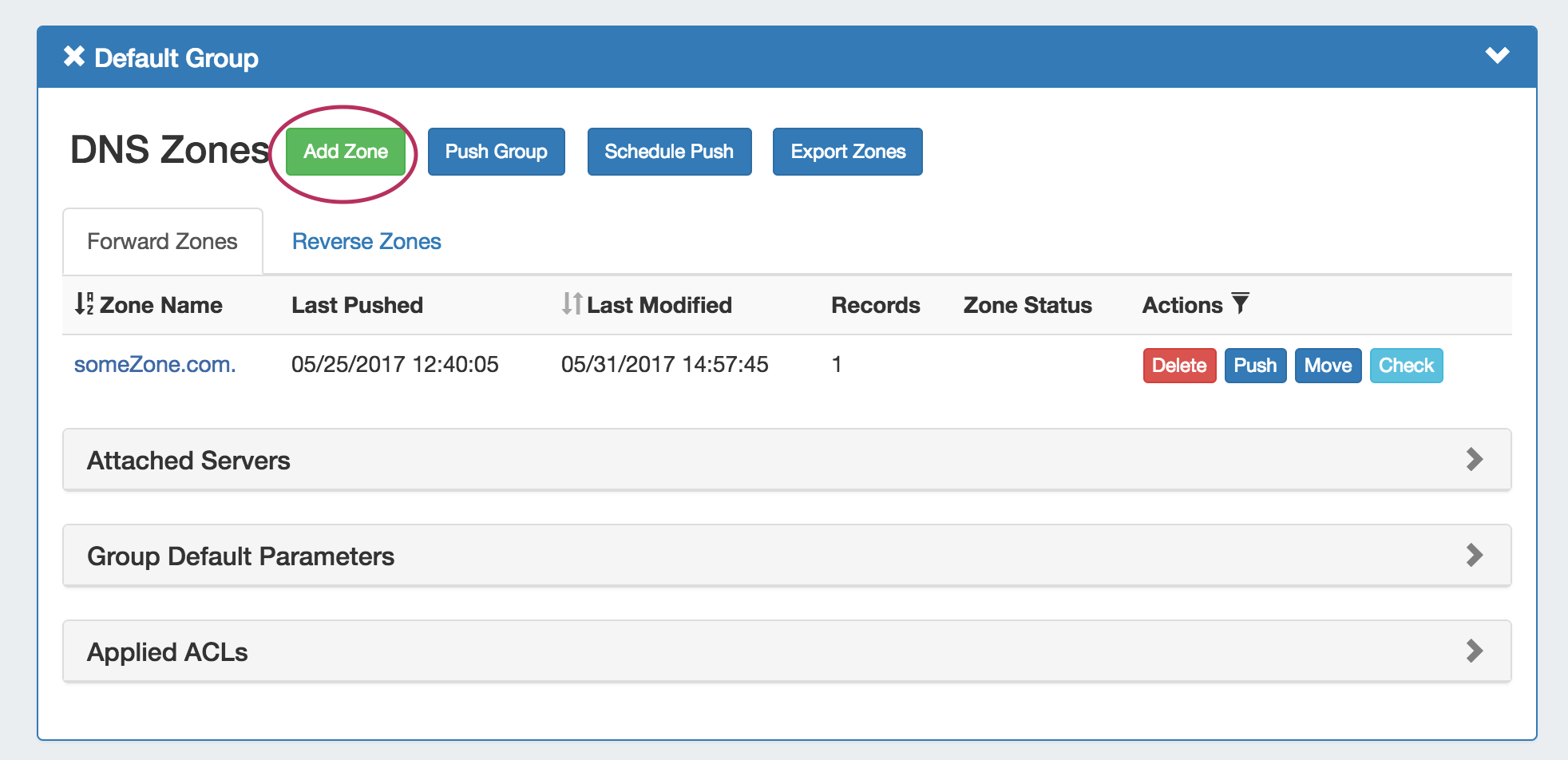Click the Last Pushed column header
The height and width of the screenshot is (760, 1568).
tap(357, 305)
